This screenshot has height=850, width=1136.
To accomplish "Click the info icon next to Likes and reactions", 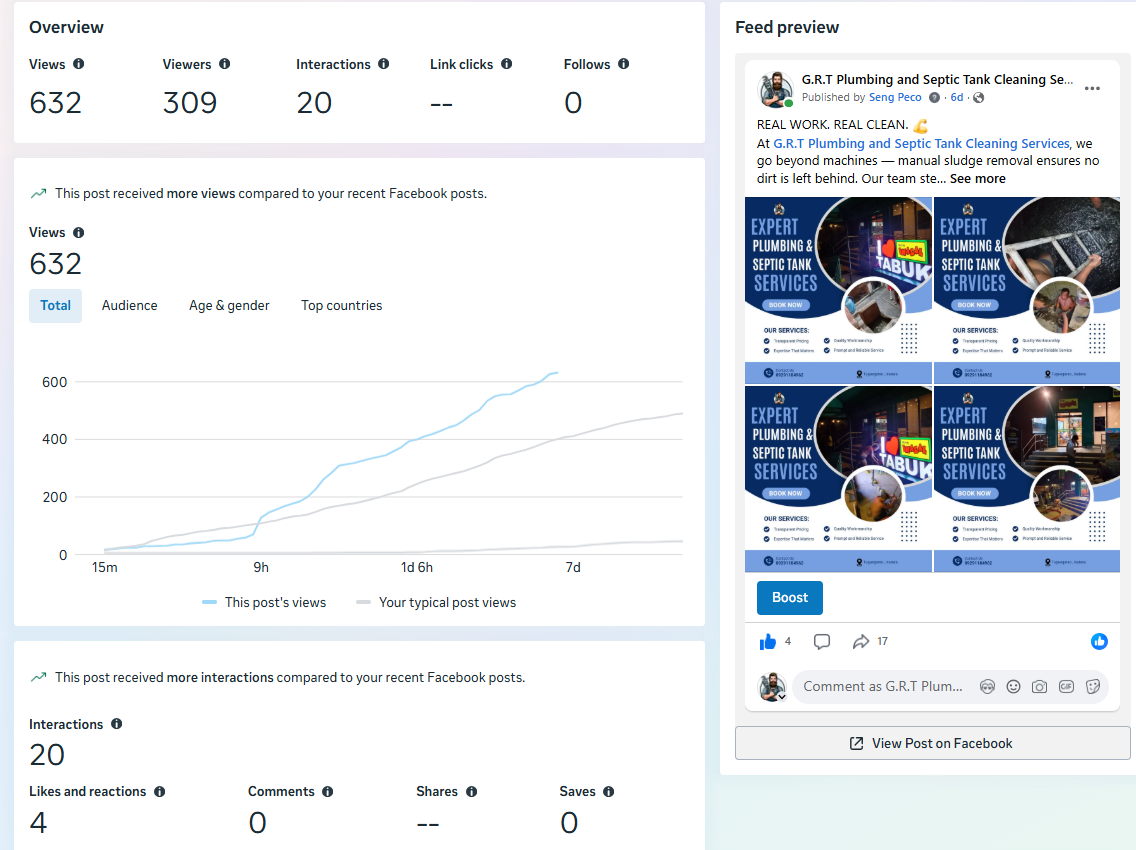I will coord(159,792).
